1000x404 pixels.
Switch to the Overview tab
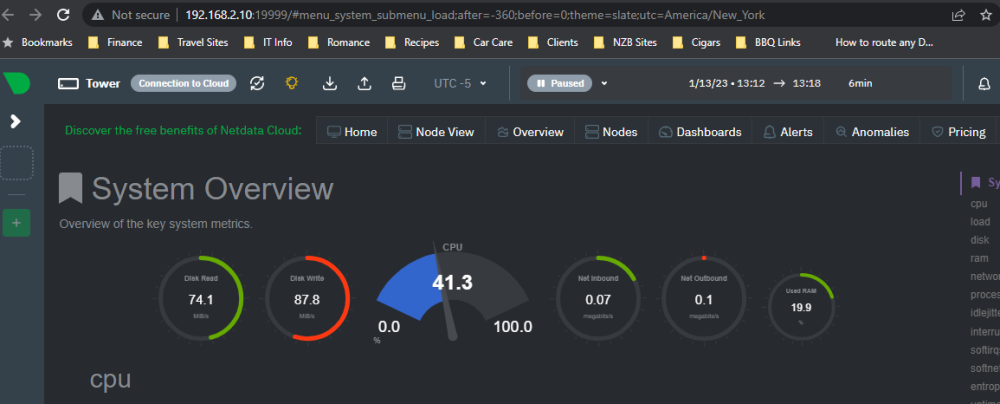click(530, 132)
